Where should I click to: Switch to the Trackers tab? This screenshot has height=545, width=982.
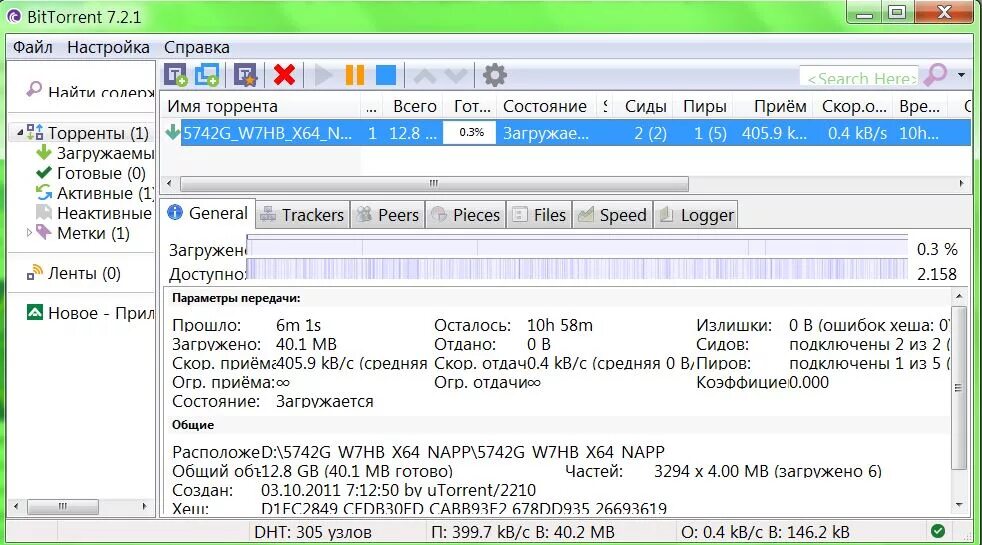click(302, 215)
